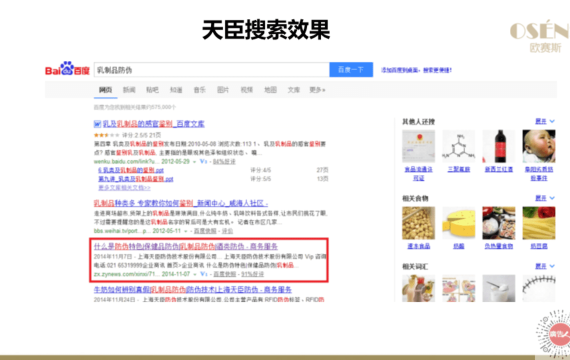Open 更多文库相关文档>> link
Screen dimensions: 570x360
(124, 188)
